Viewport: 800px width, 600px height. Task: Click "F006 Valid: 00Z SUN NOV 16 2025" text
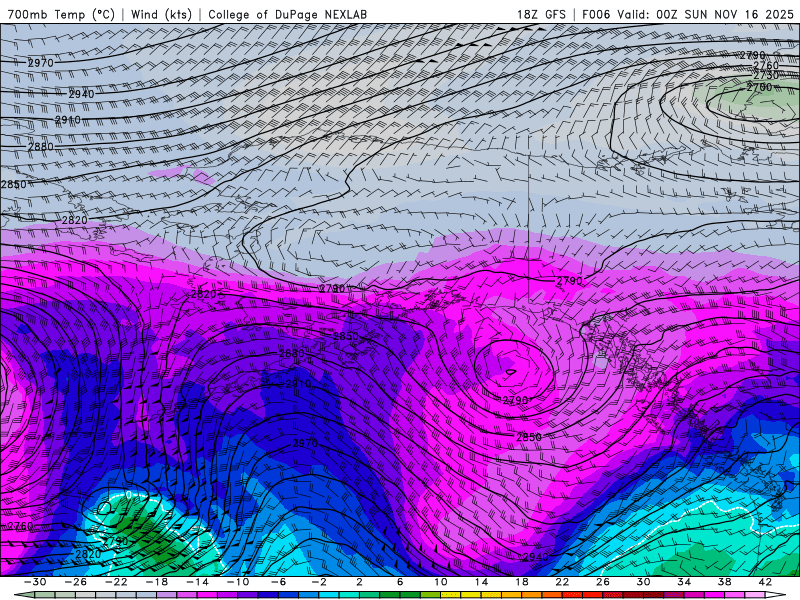pyautogui.click(x=688, y=15)
